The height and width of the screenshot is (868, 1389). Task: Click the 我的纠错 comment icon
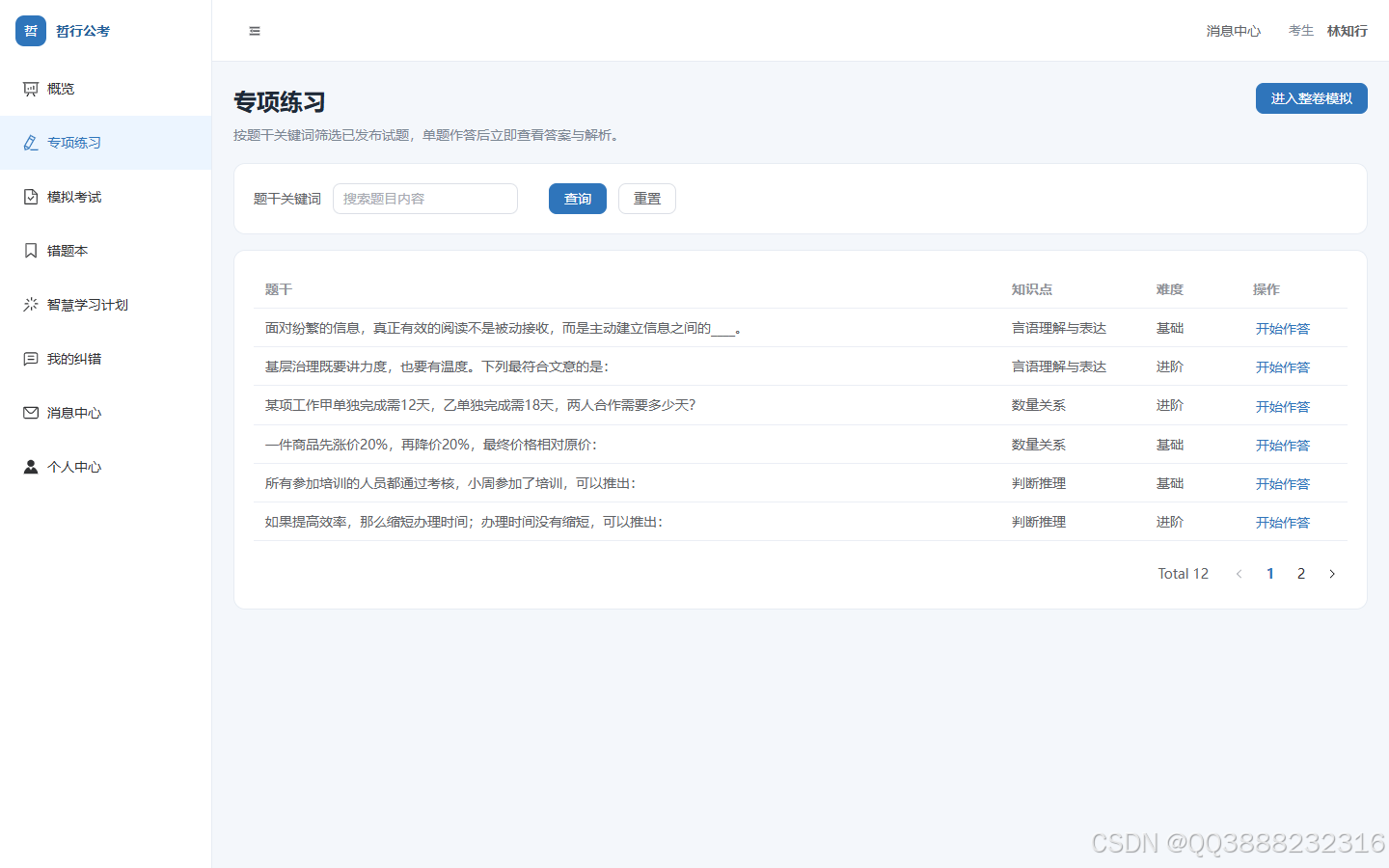click(31, 359)
